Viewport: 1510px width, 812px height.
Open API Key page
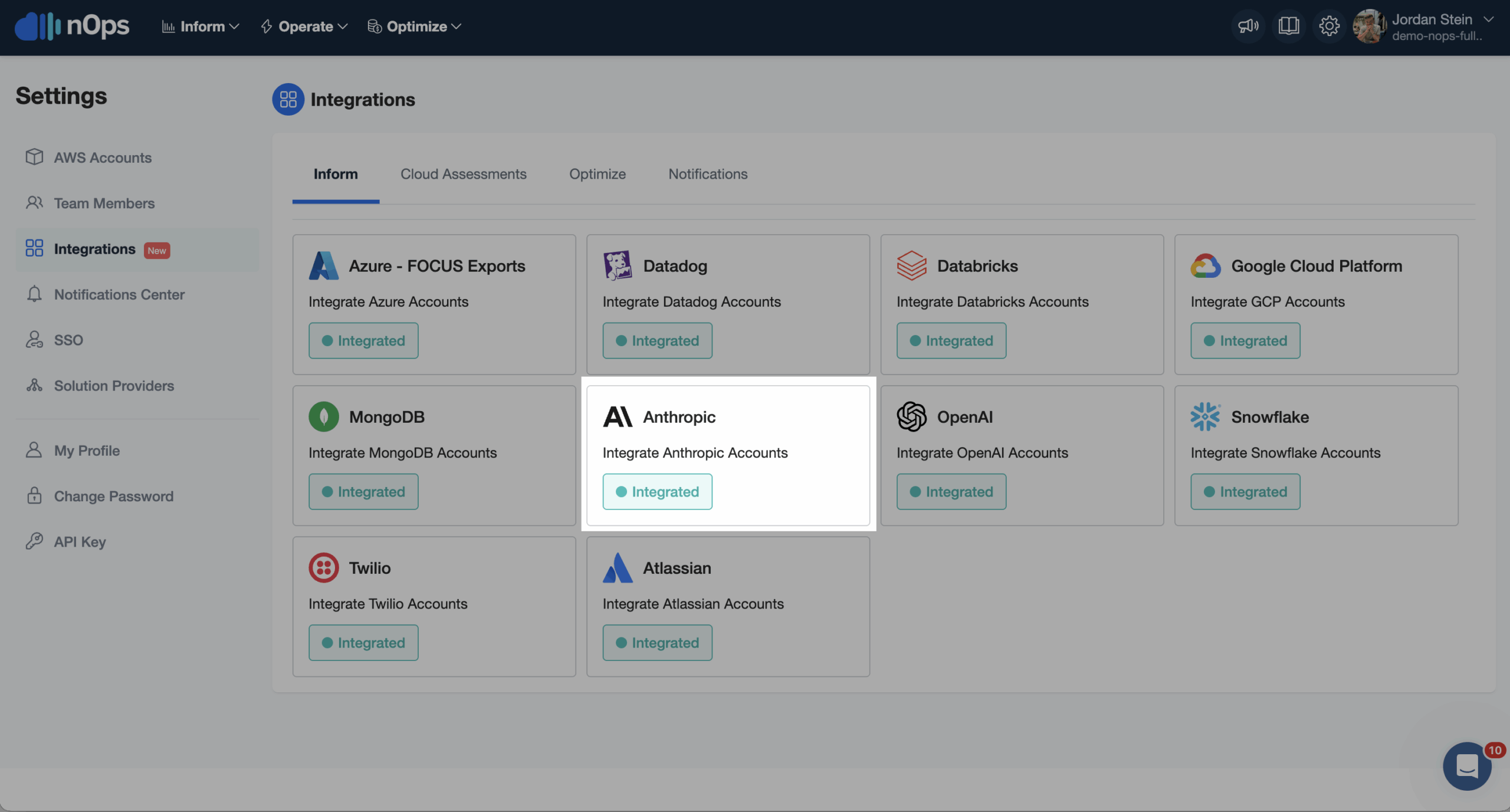pyautogui.click(x=80, y=542)
